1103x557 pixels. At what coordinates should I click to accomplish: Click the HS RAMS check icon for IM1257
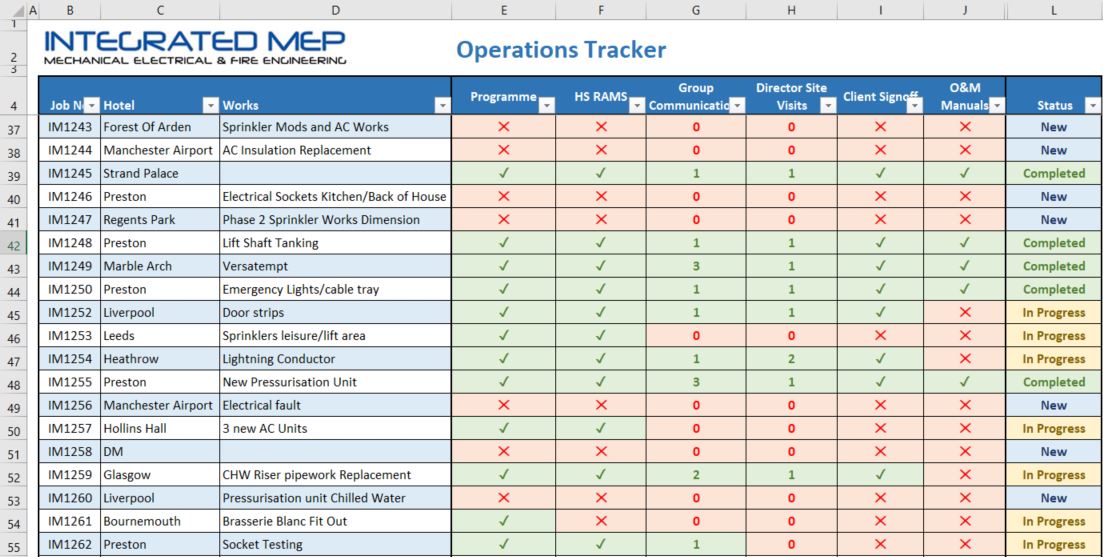601,429
